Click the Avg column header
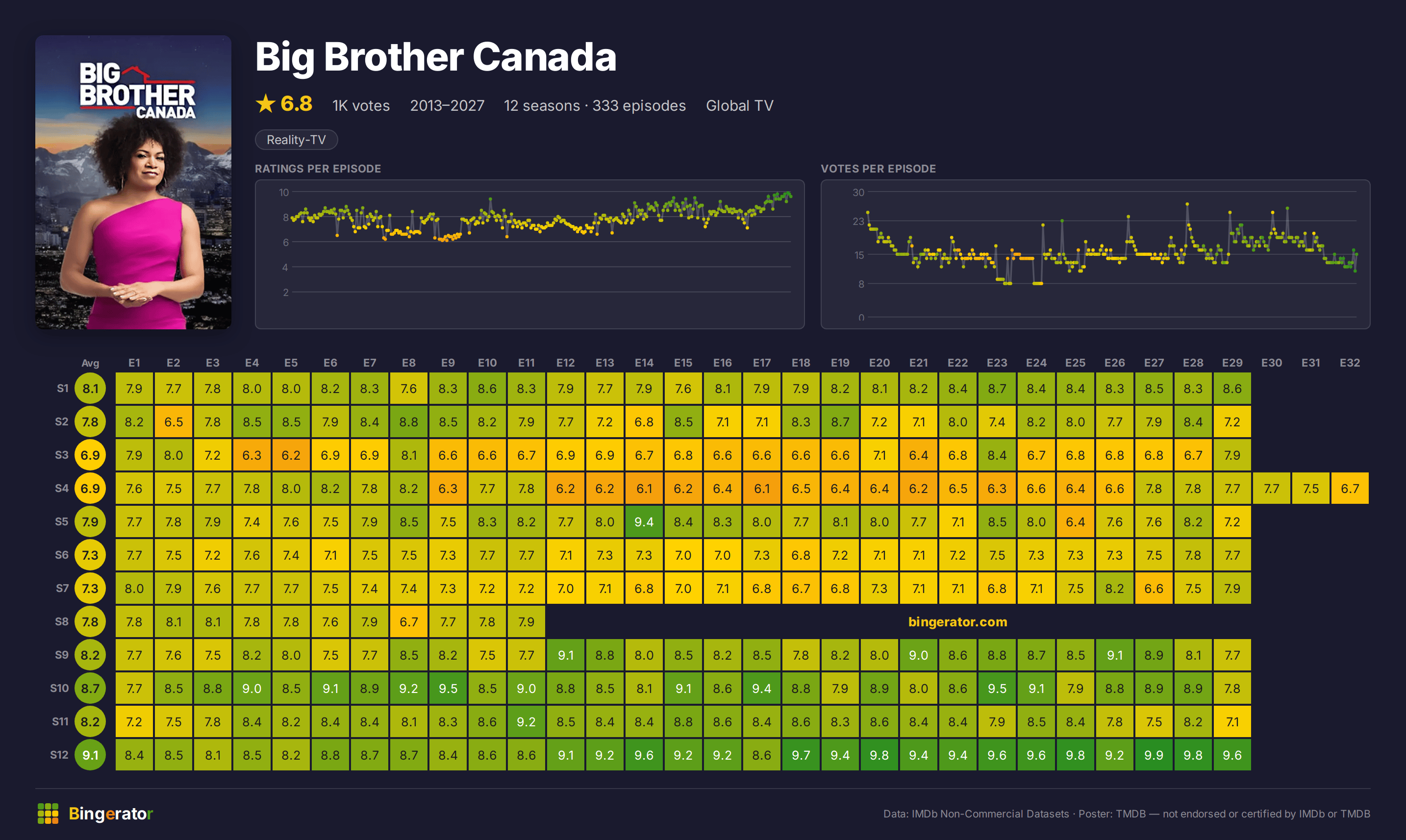Image resolution: width=1406 pixels, height=840 pixels. click(x=90, y=363)
